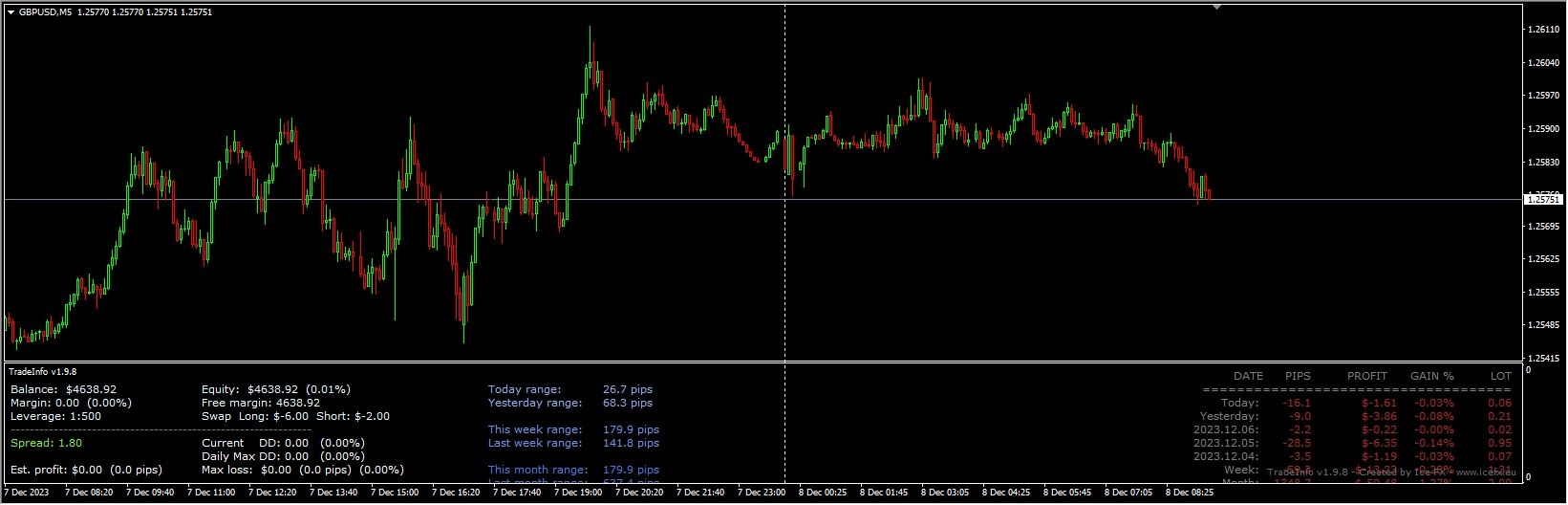Click the '7 Dec 13:40' time axis label

pyautogui.click(x=334, y=494)
